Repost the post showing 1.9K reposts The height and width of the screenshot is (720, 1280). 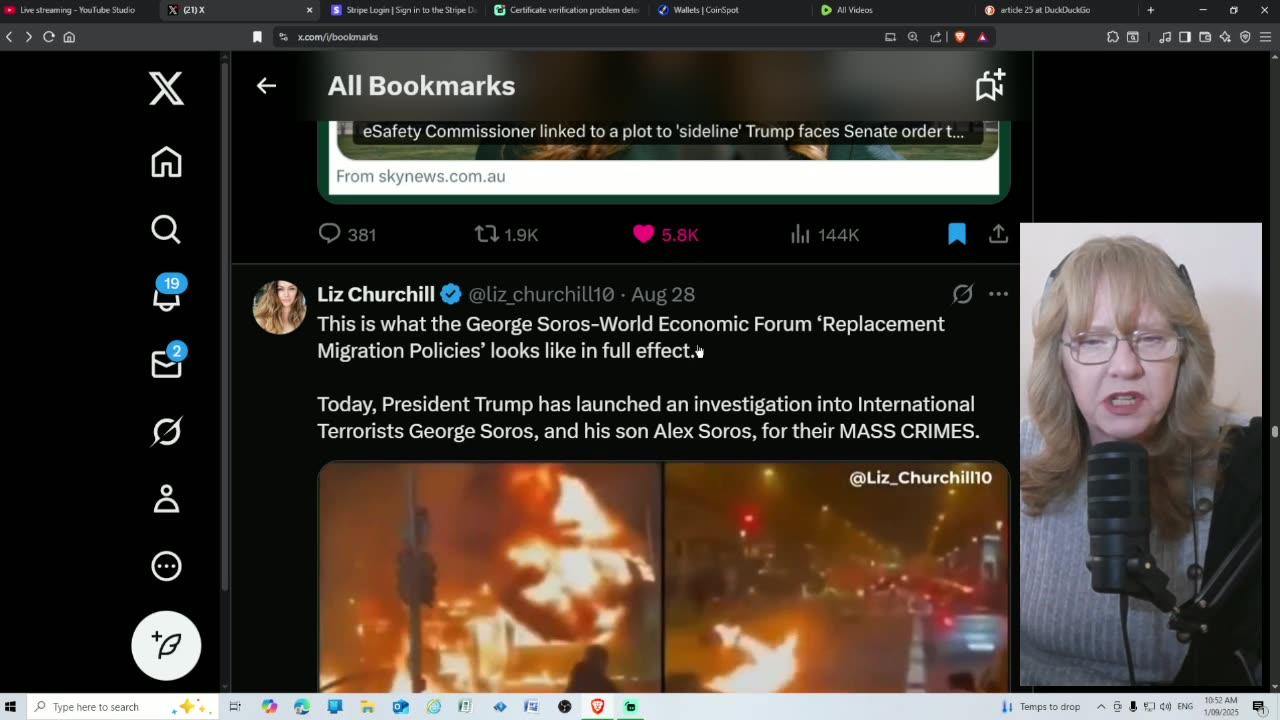click(506, 234)
